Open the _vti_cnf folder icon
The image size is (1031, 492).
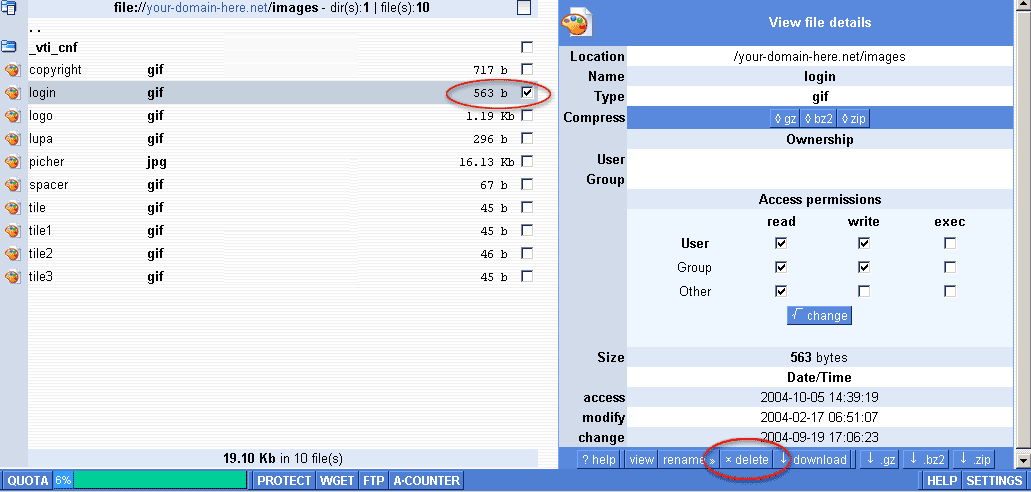click(x=10, y=47)
